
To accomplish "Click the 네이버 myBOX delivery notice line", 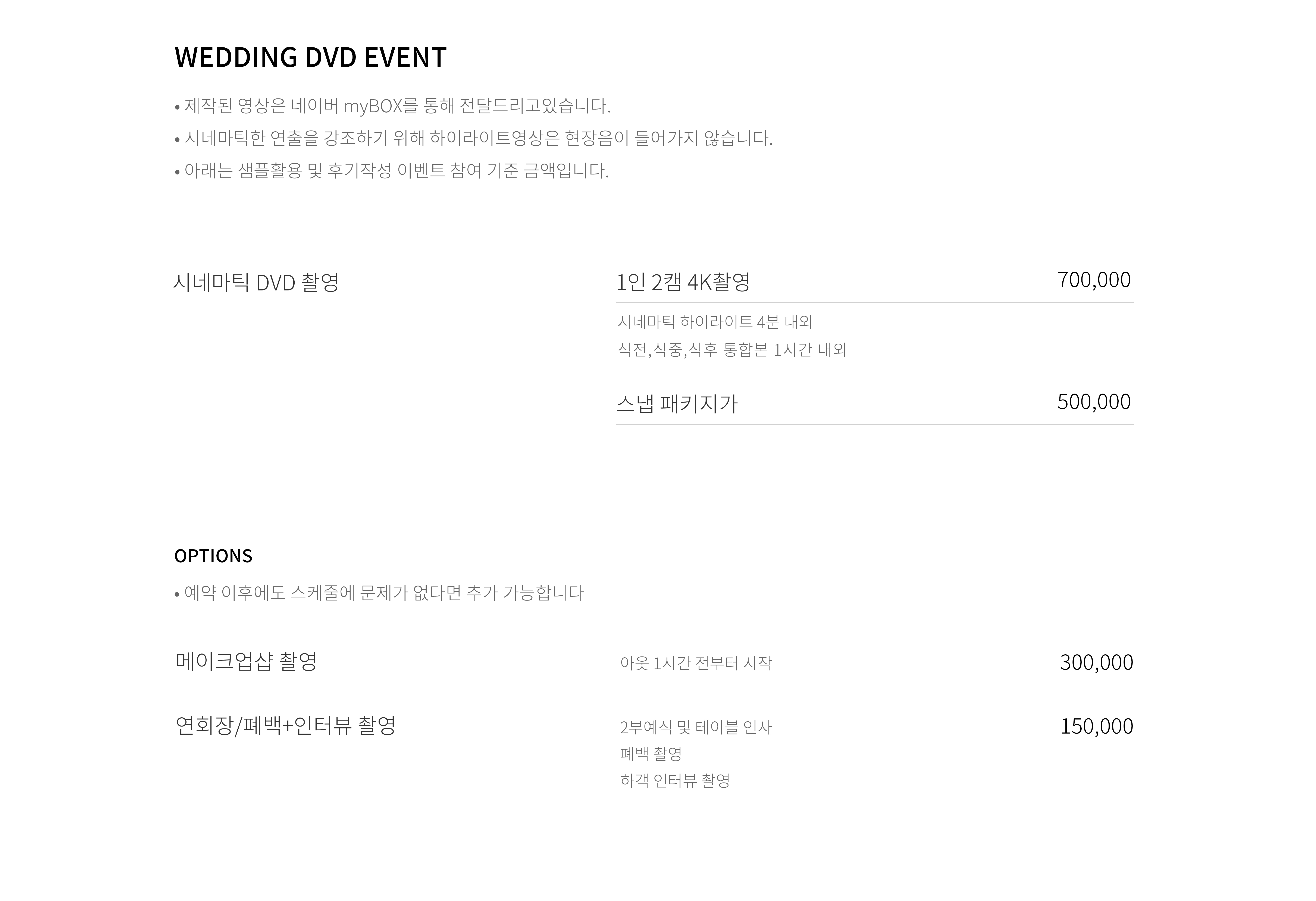I will 392,106.
